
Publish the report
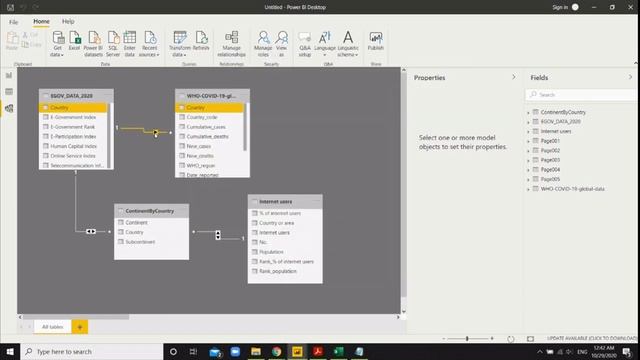(376, 41)
